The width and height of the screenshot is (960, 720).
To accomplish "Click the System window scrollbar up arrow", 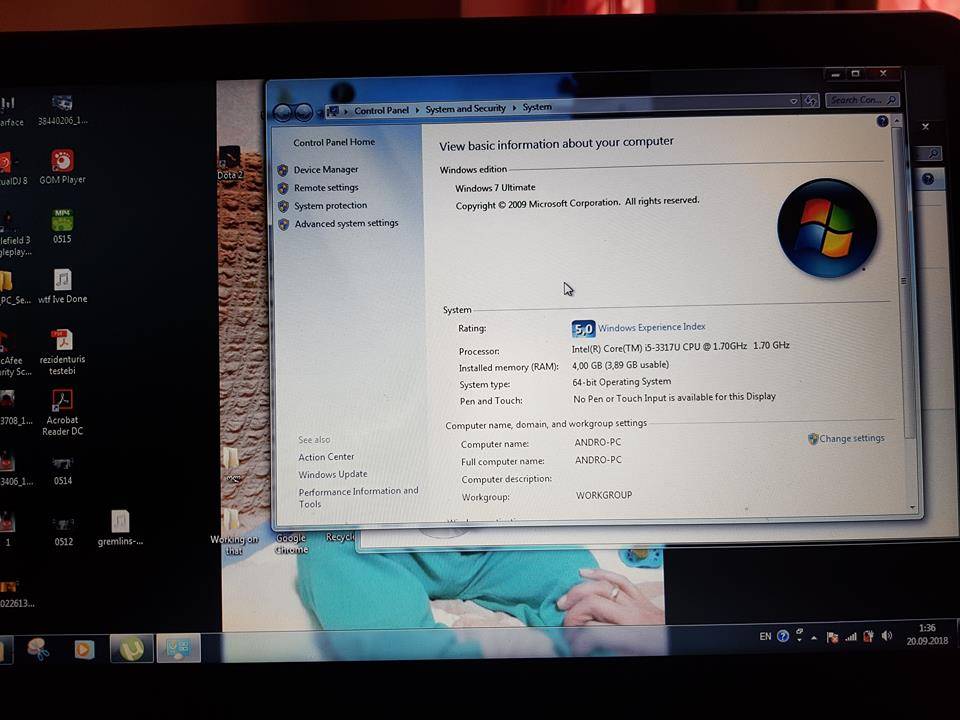I will pyautogui.click(x=897, y=122).
